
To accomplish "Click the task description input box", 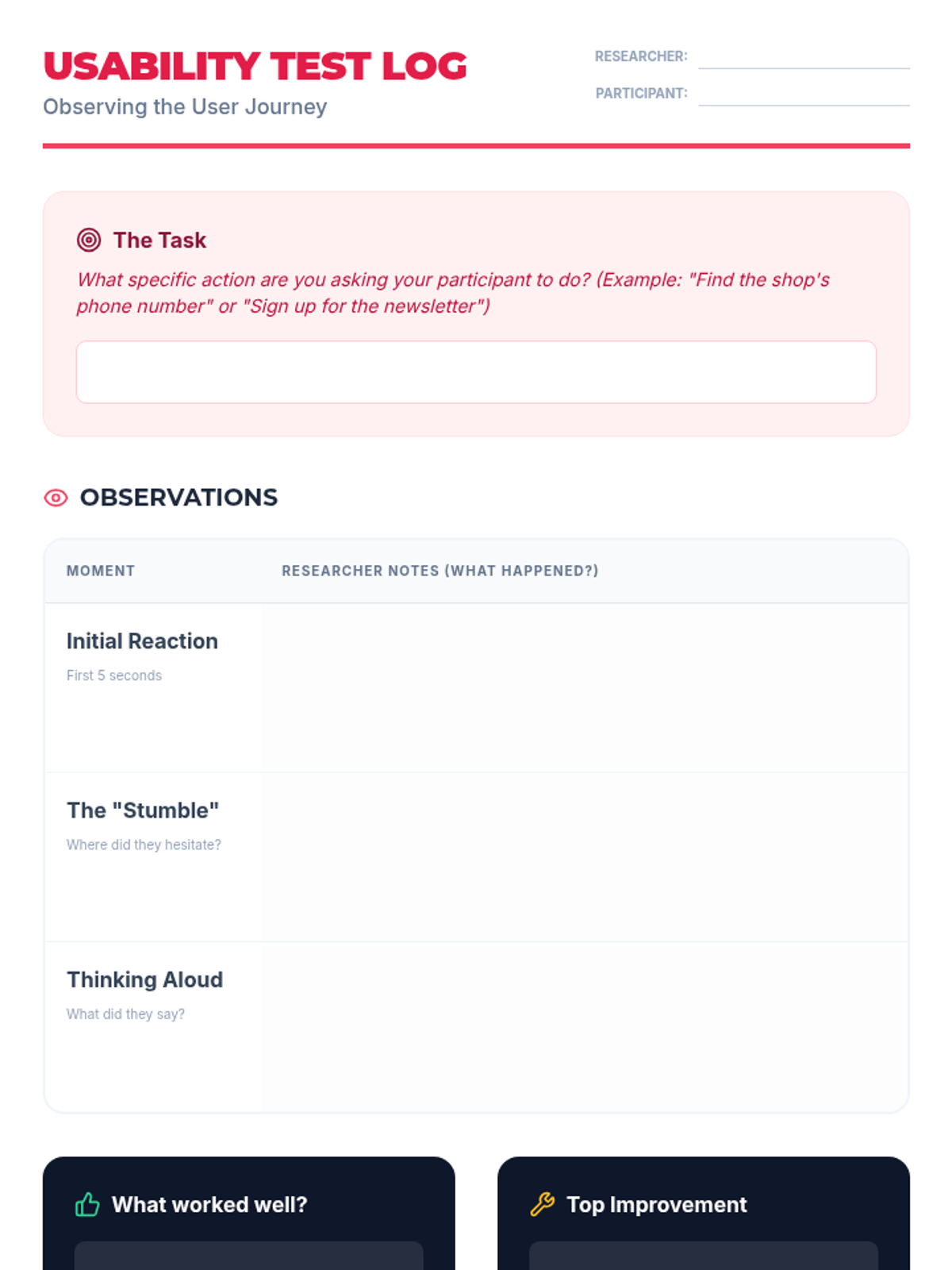I will [x=476, y=372].
